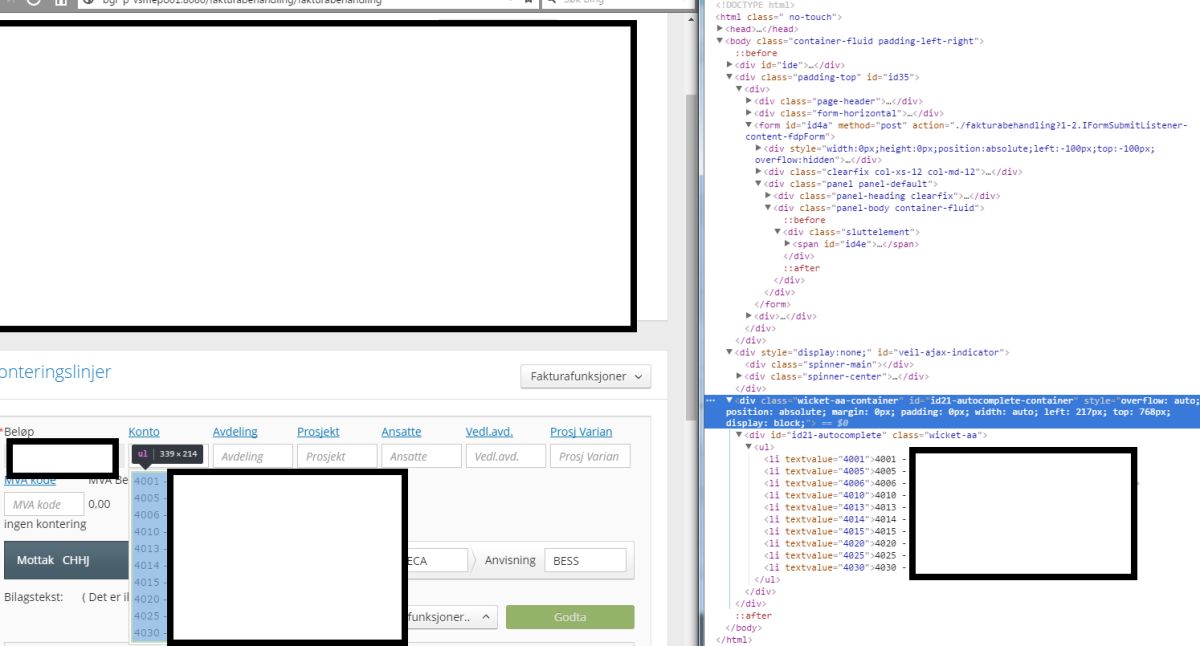Collapse the veil-ajax-indicator div node
Screen dimensions: 1200x646
(x=730, y=352)
